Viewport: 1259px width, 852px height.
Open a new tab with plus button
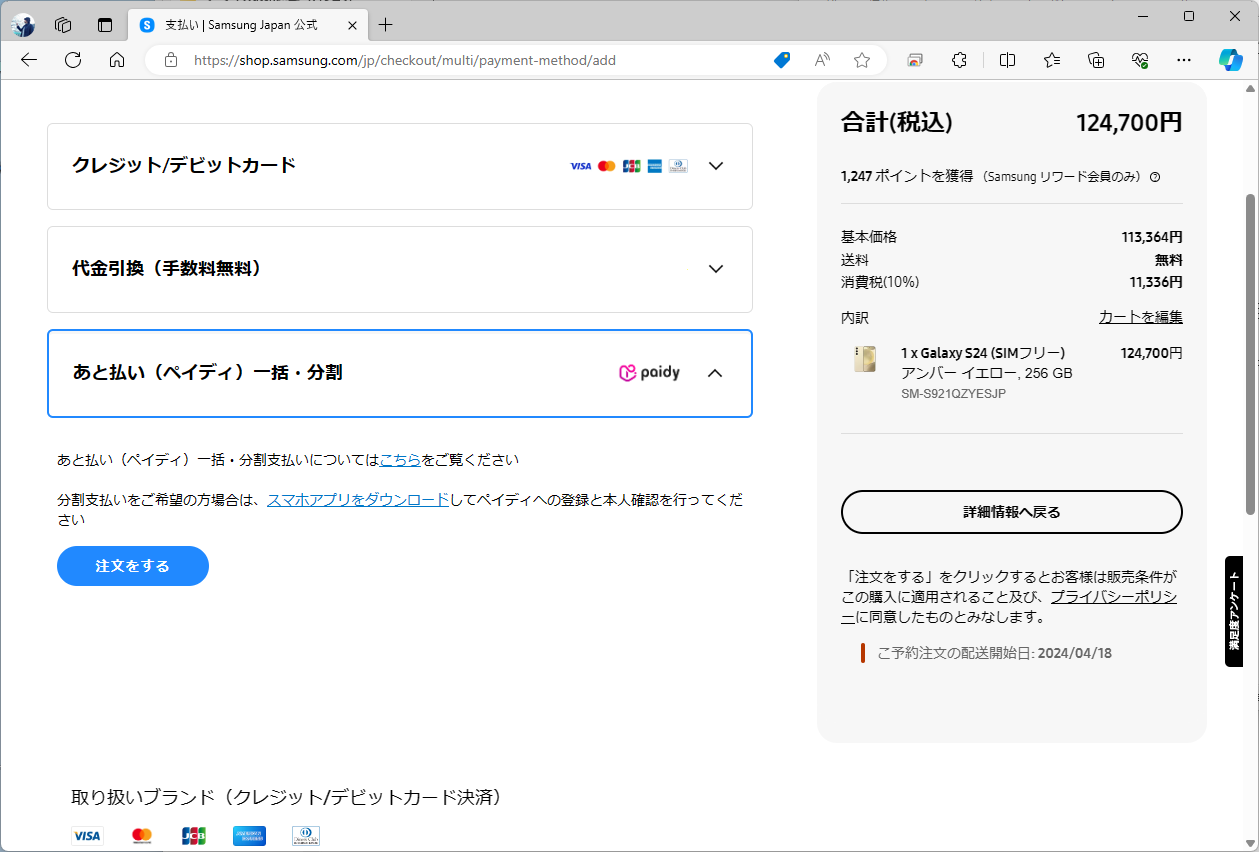click(386, 25)
